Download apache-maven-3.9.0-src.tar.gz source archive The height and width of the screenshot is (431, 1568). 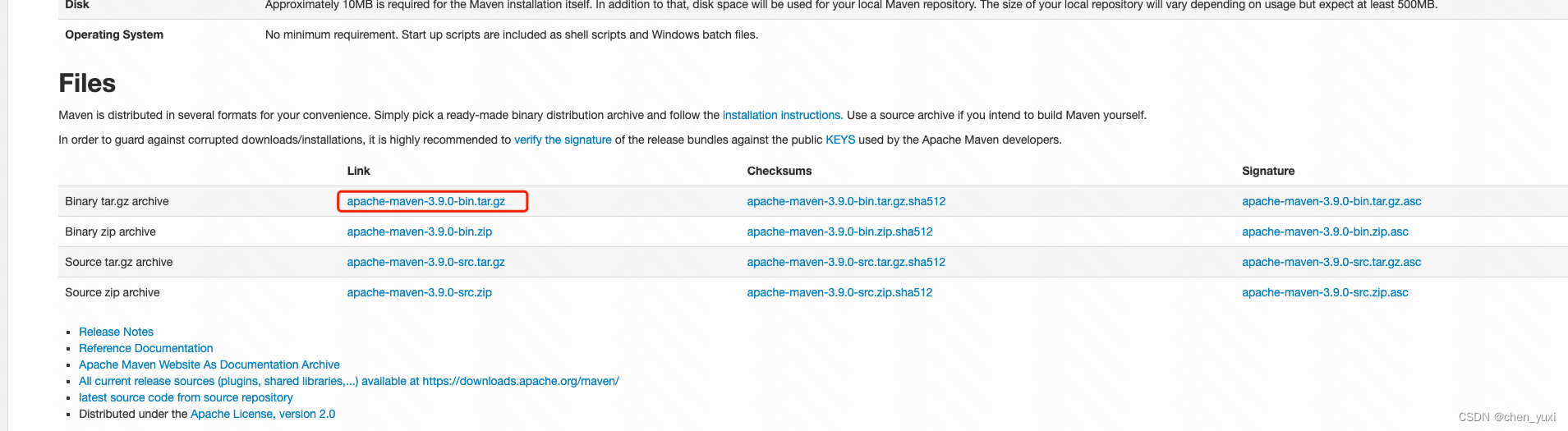point(425,262)
